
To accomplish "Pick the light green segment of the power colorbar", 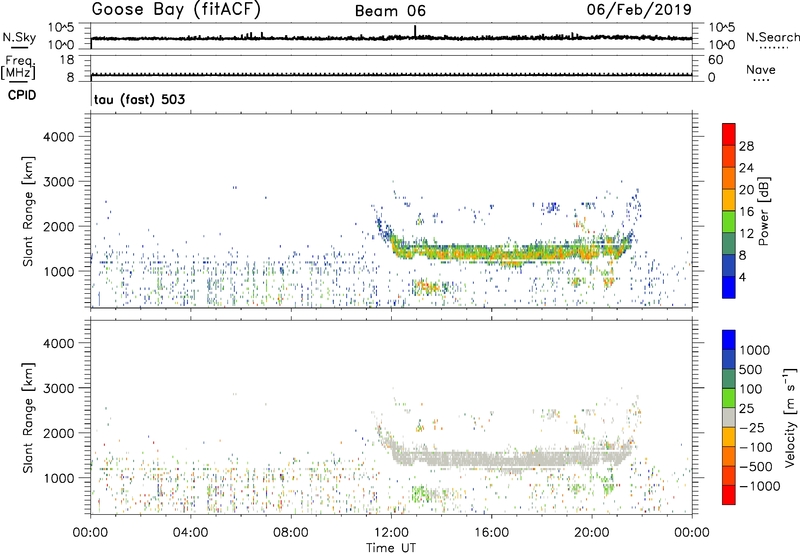I will (729, 221).
